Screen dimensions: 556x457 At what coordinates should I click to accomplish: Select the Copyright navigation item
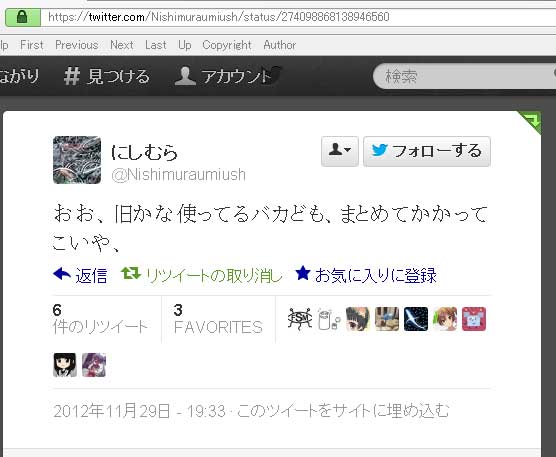[x=227, y=45]
